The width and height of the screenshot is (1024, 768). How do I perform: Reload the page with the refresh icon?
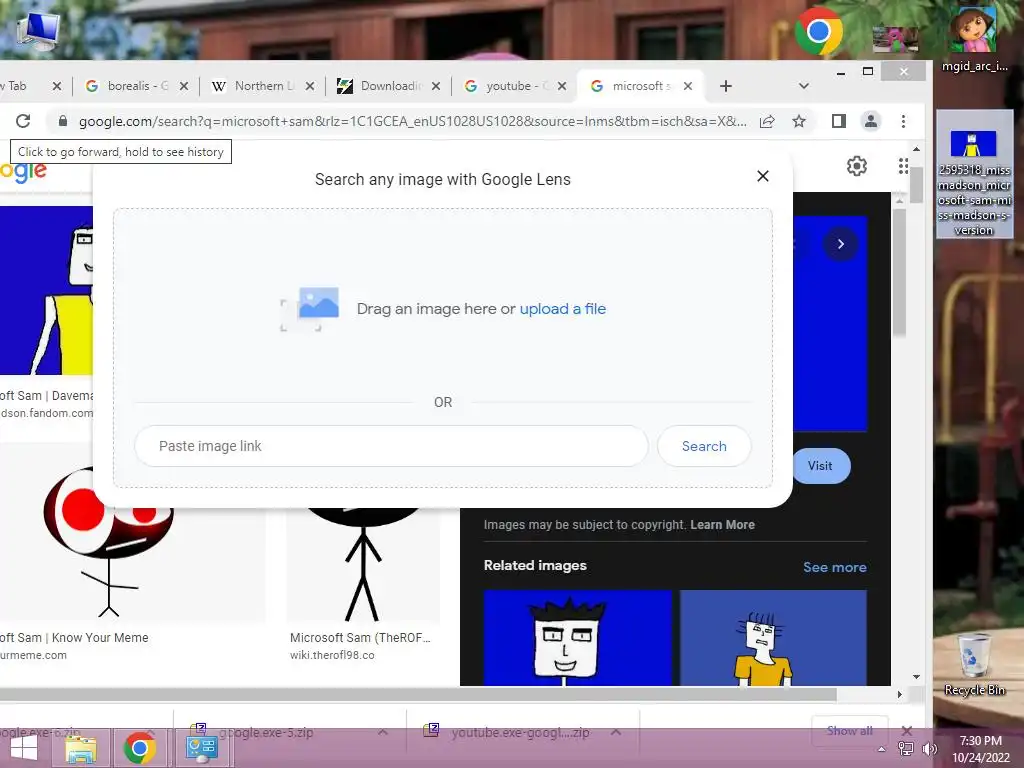[23, 121]
